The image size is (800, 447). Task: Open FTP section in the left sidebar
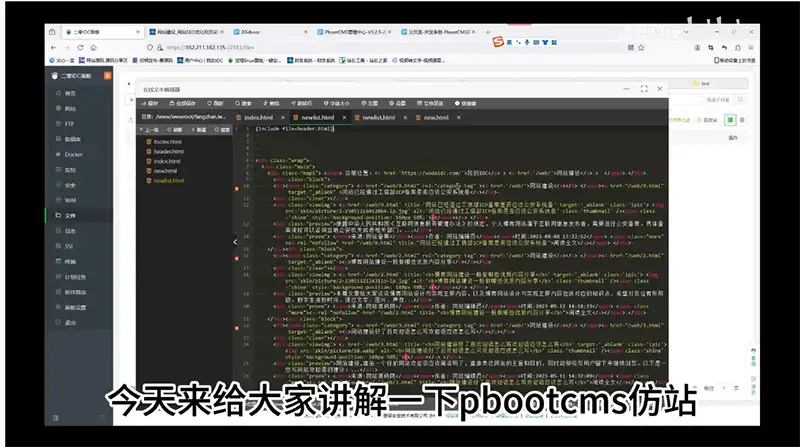70,123
